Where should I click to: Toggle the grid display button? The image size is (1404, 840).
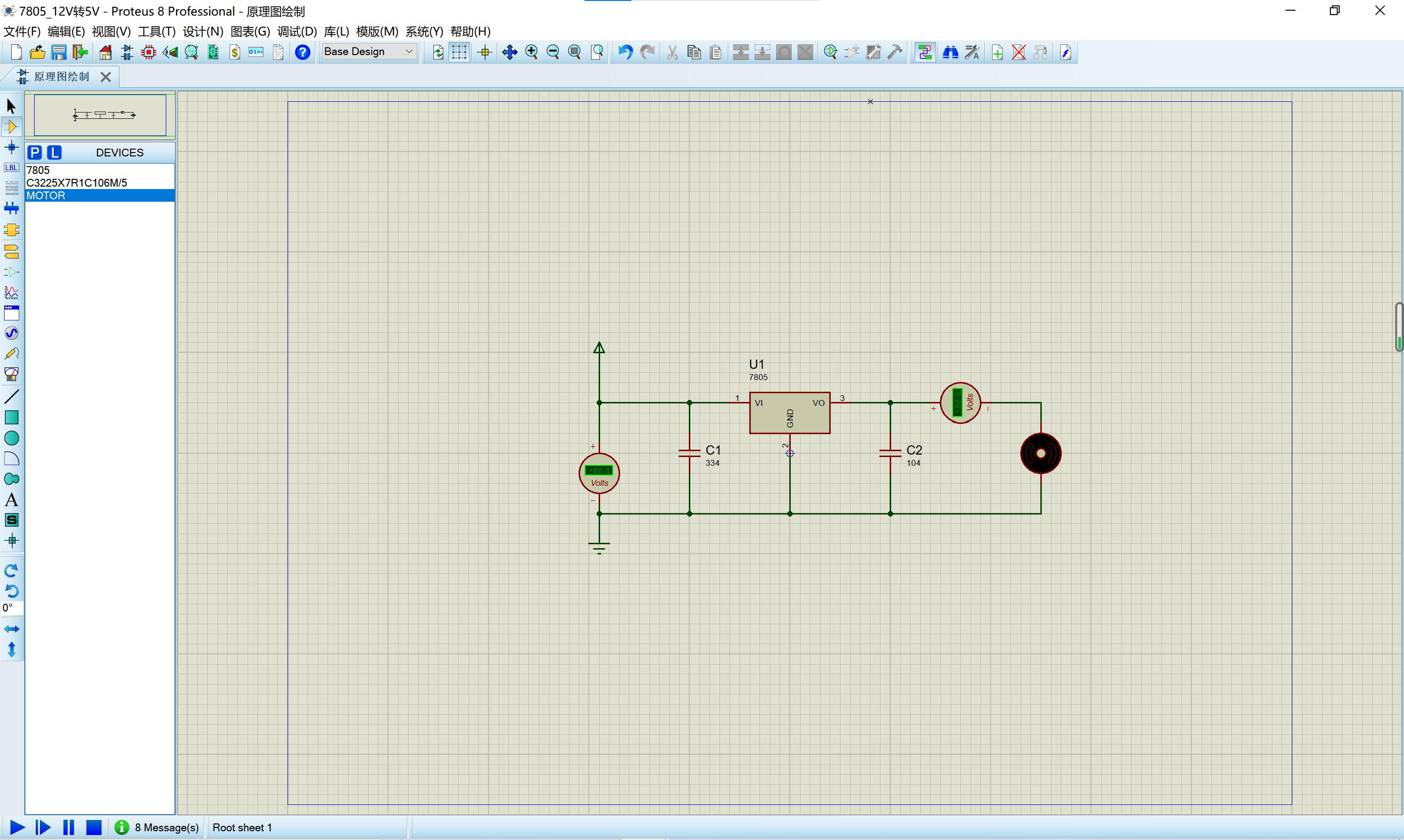(x=459, y=52)
